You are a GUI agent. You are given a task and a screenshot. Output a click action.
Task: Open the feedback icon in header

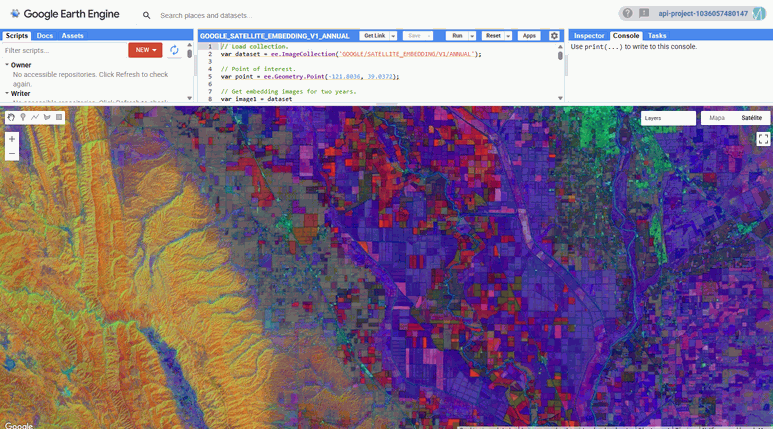pos(644,13)
